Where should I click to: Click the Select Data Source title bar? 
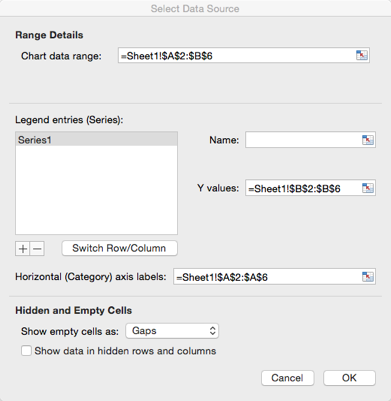(x=195, y=8)
